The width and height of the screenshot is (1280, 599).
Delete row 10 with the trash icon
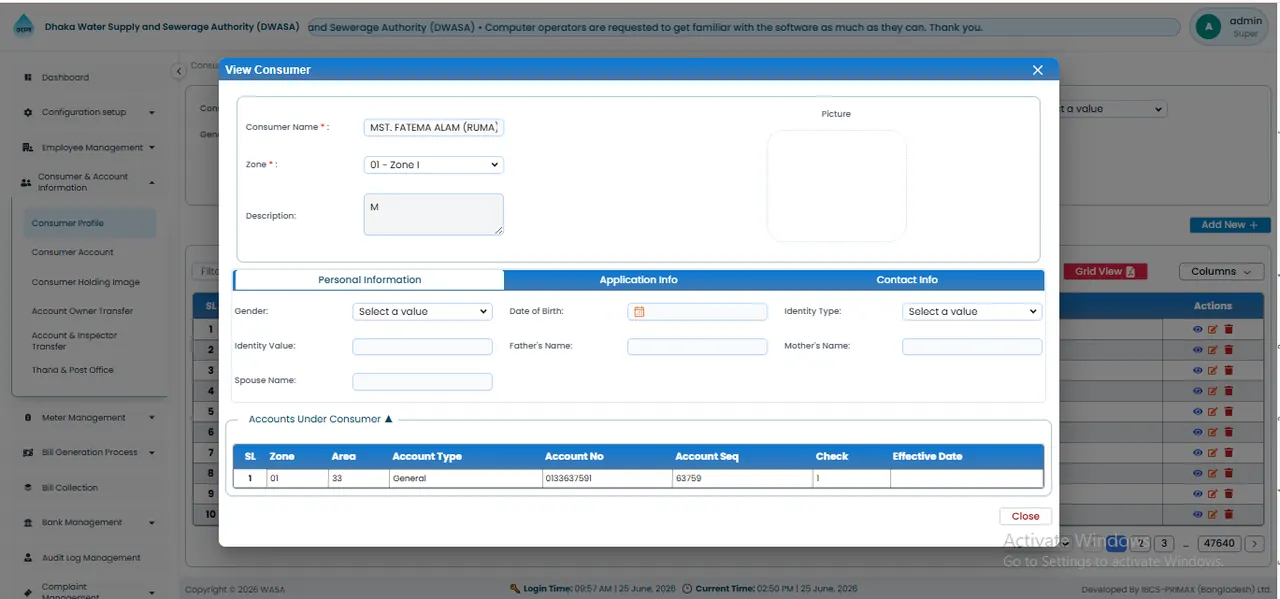[1229, 514]
